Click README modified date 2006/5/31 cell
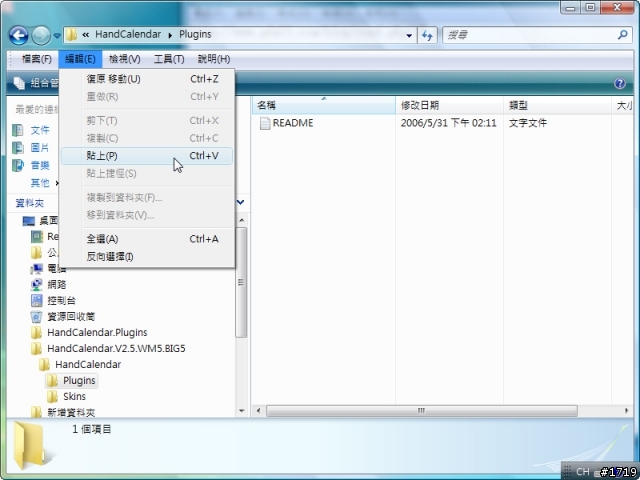This screenshot has width=640, height=480. 449,123
